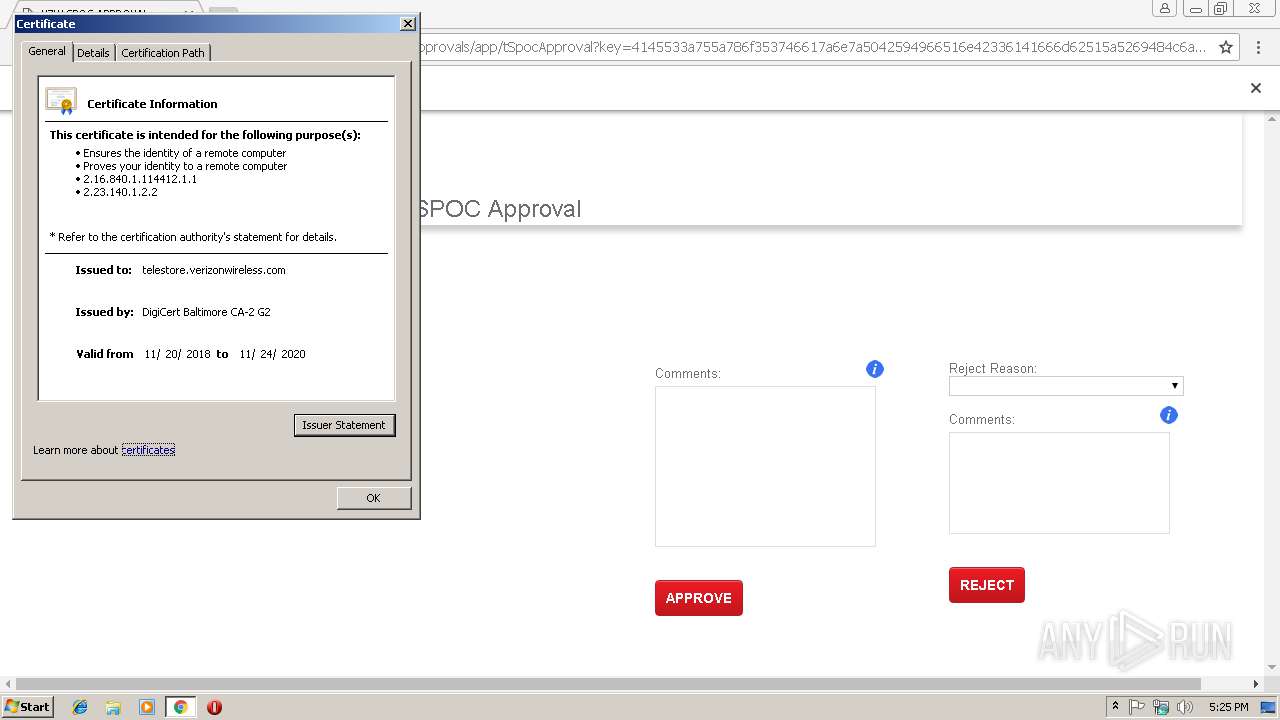
Task: Open the network status tray icon
Action: tap(1161, 707)
